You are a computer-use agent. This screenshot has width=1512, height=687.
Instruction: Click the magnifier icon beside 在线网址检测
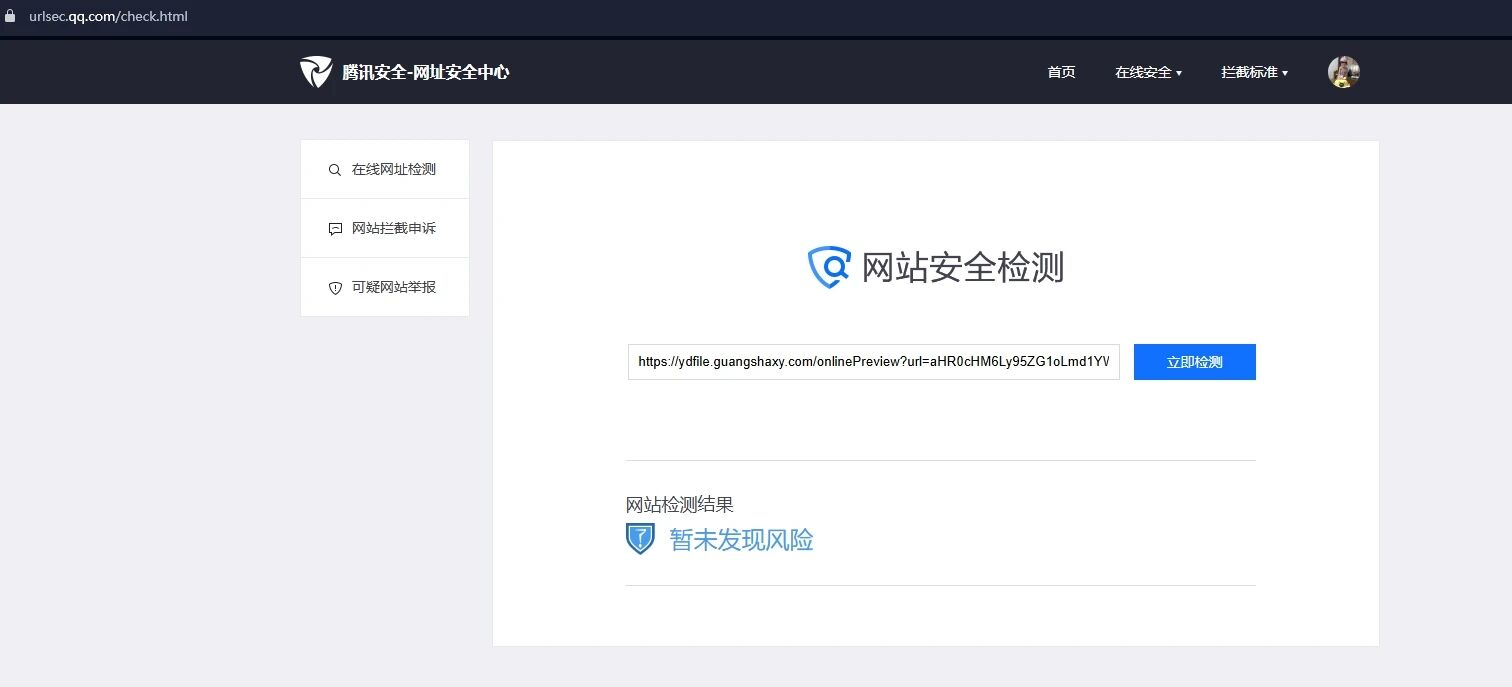[x=335, y=170]
